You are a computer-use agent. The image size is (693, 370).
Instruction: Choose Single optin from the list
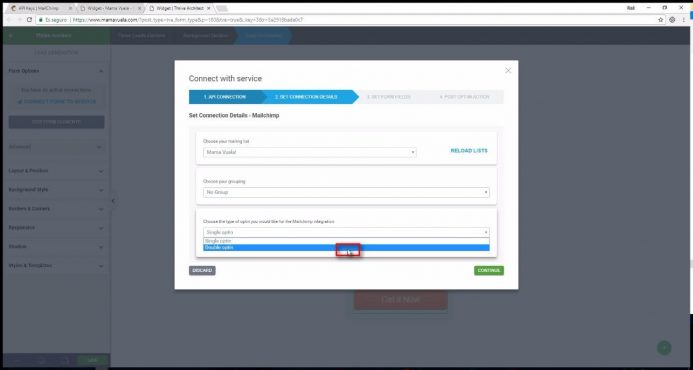(346, 241)
